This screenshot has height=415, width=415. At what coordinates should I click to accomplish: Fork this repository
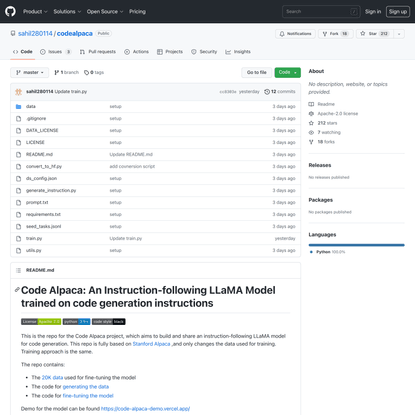[x=335, y=34]
